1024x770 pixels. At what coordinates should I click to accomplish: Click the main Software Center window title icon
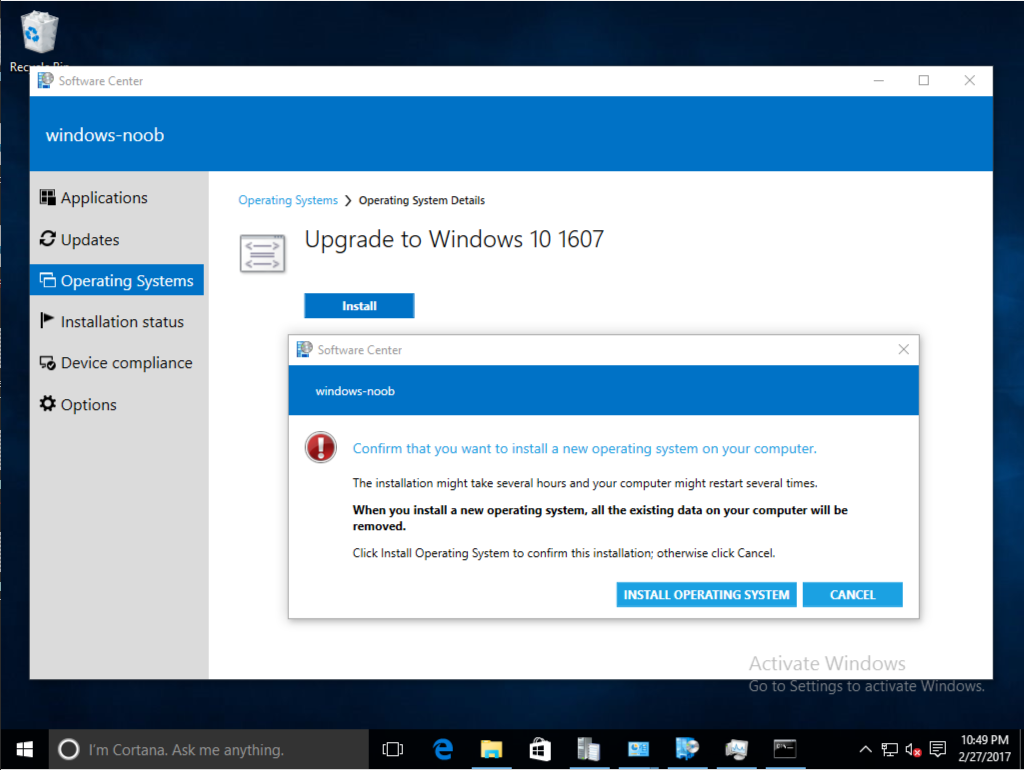coord(45,80)
